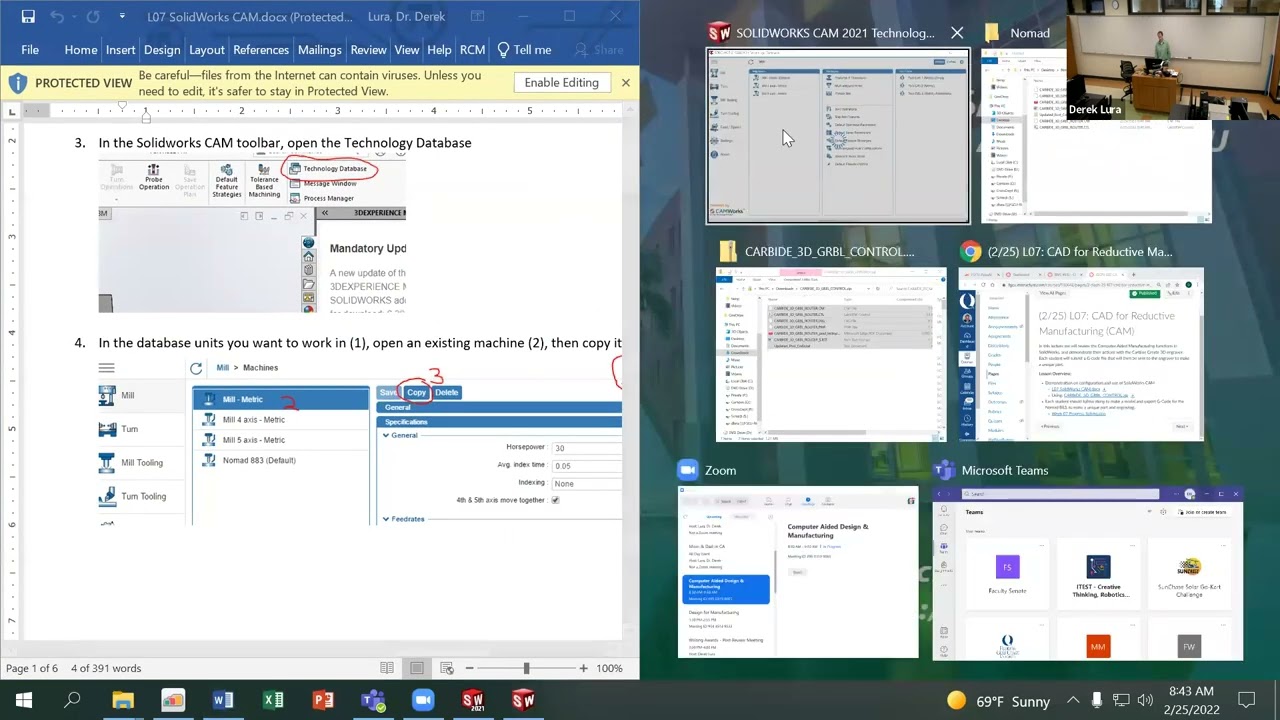Click the 4 of 391 words counter

[x=104, y=668]
